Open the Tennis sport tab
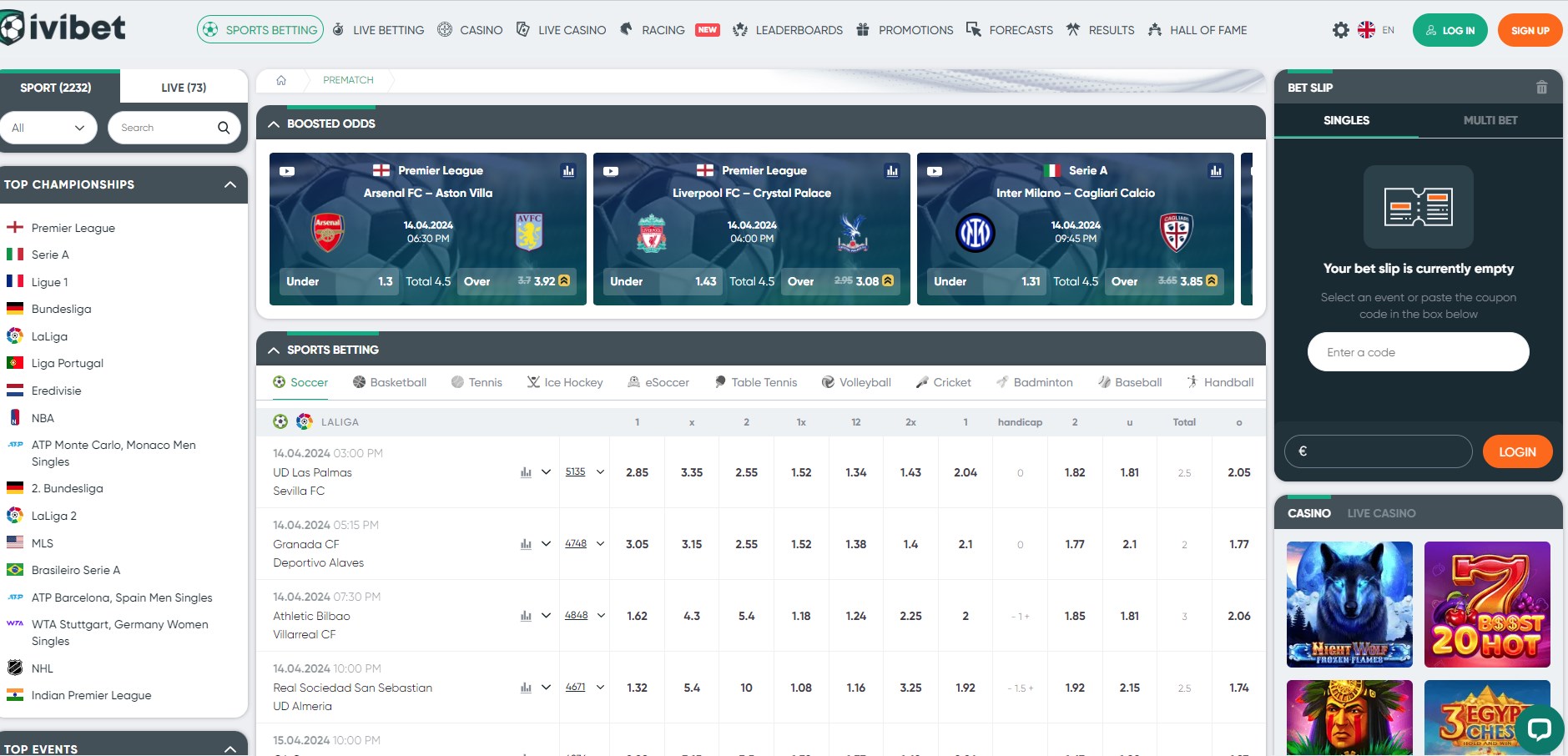 coord(476,382)
